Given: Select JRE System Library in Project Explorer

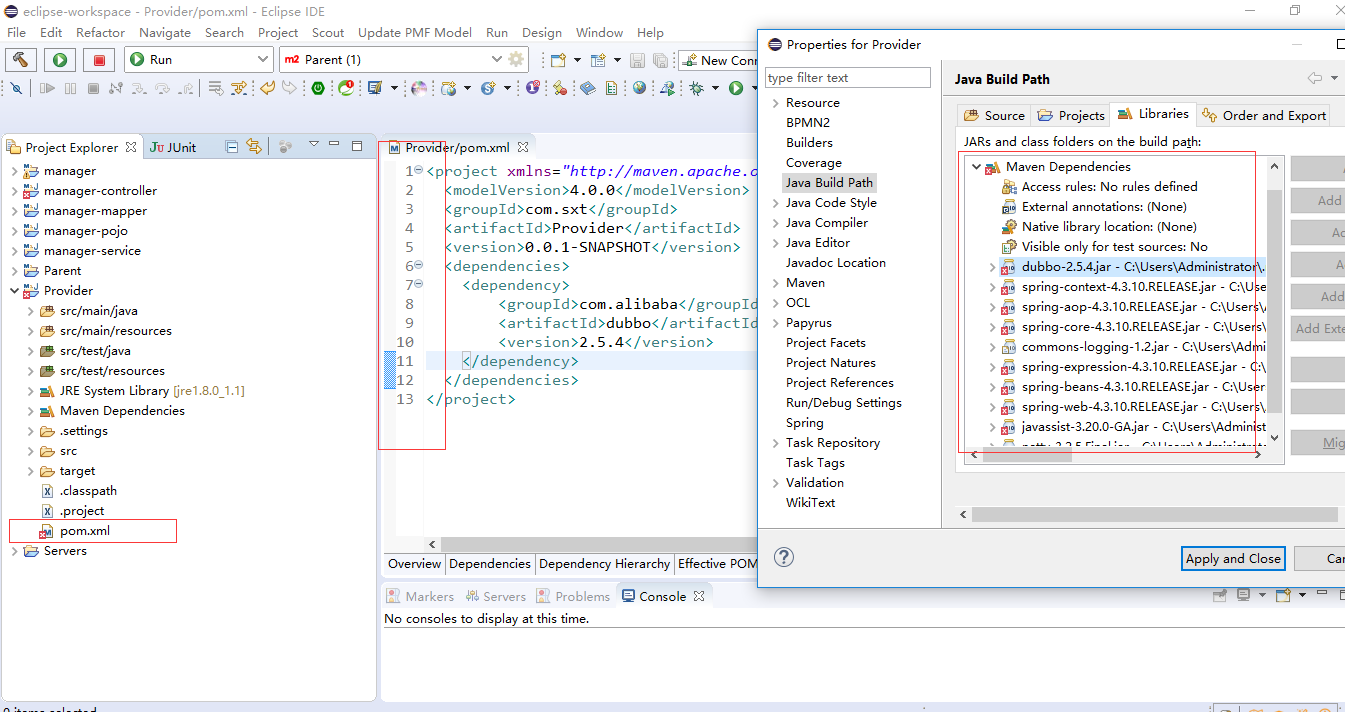Looking at the screenshot, I should (141, 391).
